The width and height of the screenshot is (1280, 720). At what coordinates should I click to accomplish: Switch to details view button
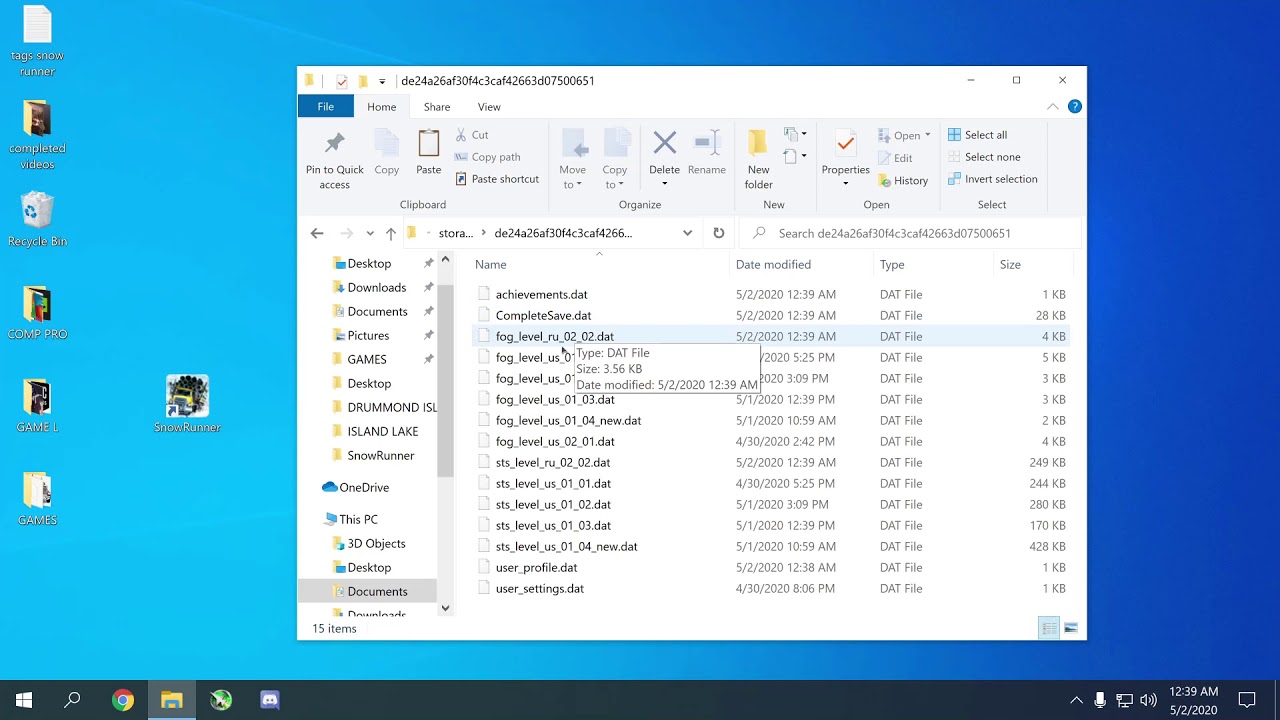[1049, 628]
